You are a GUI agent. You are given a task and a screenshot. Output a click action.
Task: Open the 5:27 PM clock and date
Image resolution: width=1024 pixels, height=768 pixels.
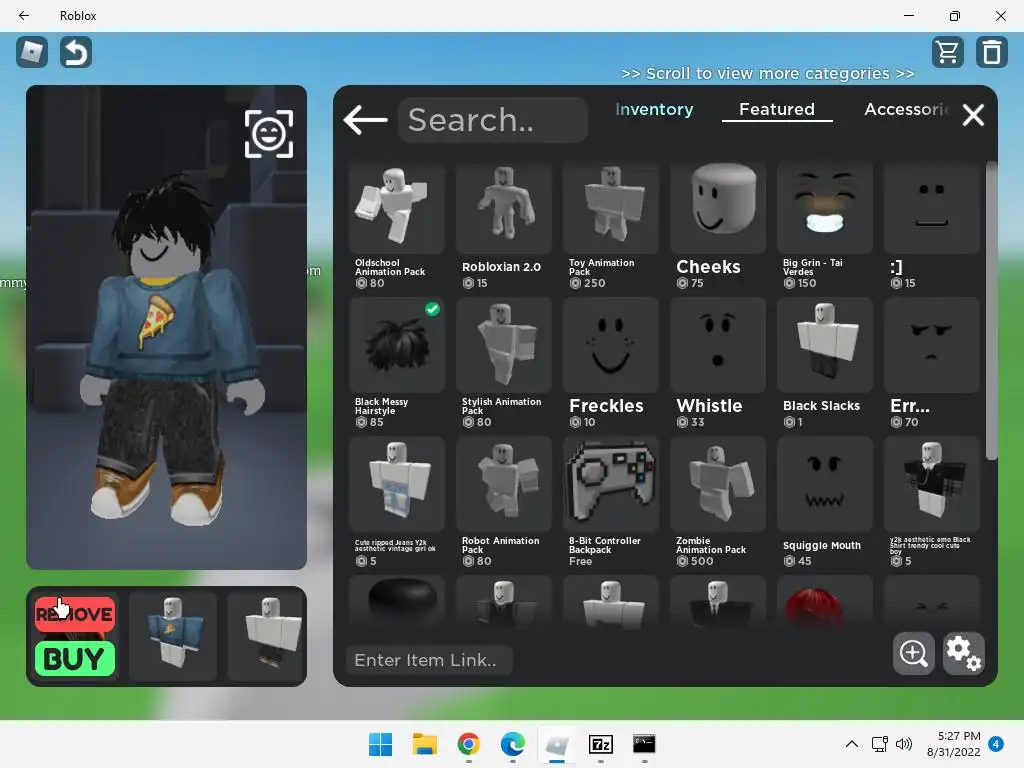pos(953,744)
